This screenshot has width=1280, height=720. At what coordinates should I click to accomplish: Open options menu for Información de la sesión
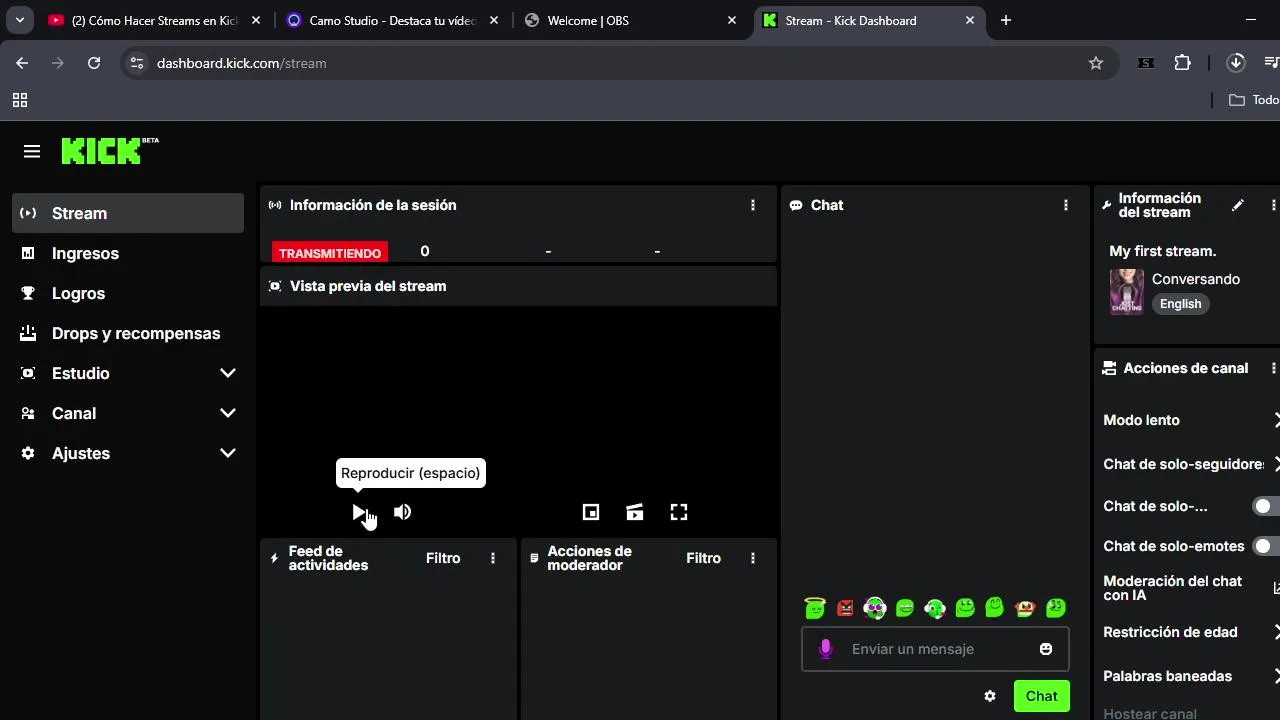(x=753, y=205)
